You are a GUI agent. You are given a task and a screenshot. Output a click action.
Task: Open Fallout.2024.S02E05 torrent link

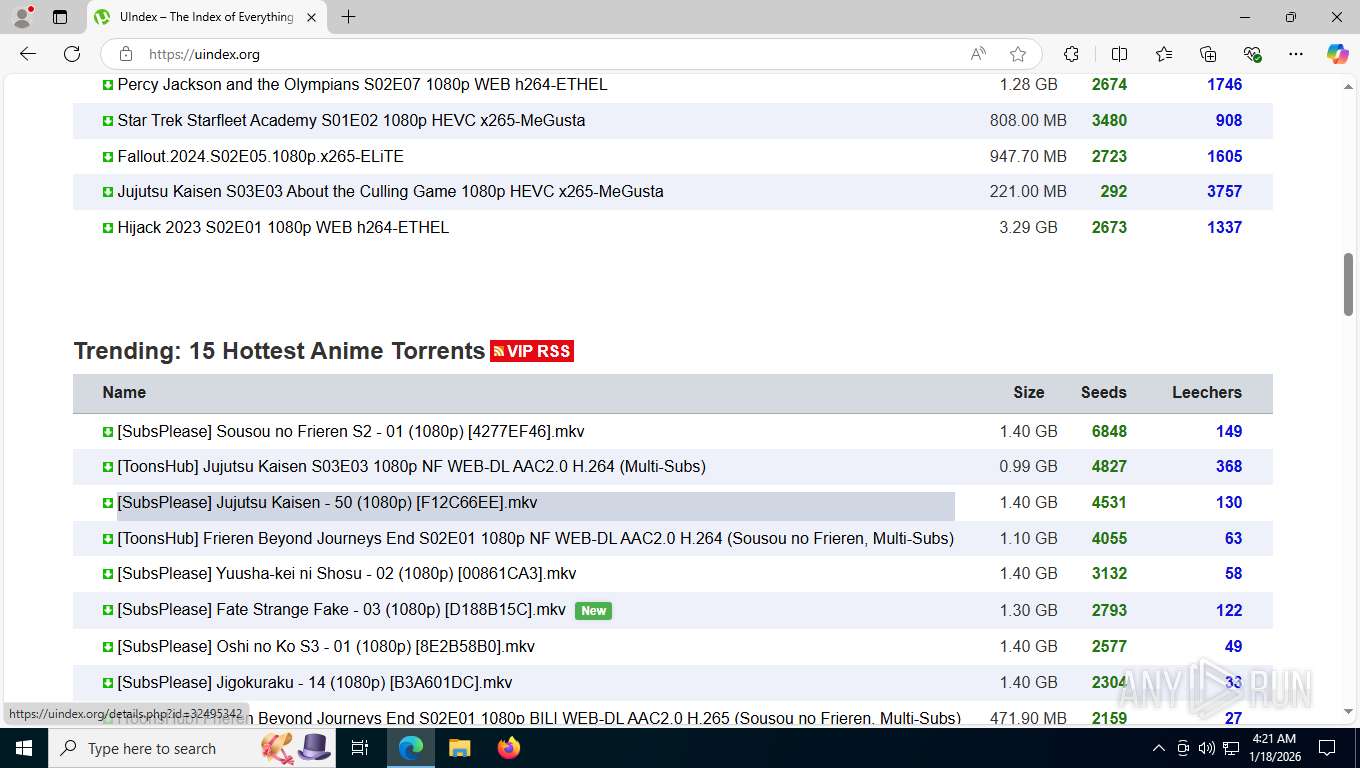(260, 156)
